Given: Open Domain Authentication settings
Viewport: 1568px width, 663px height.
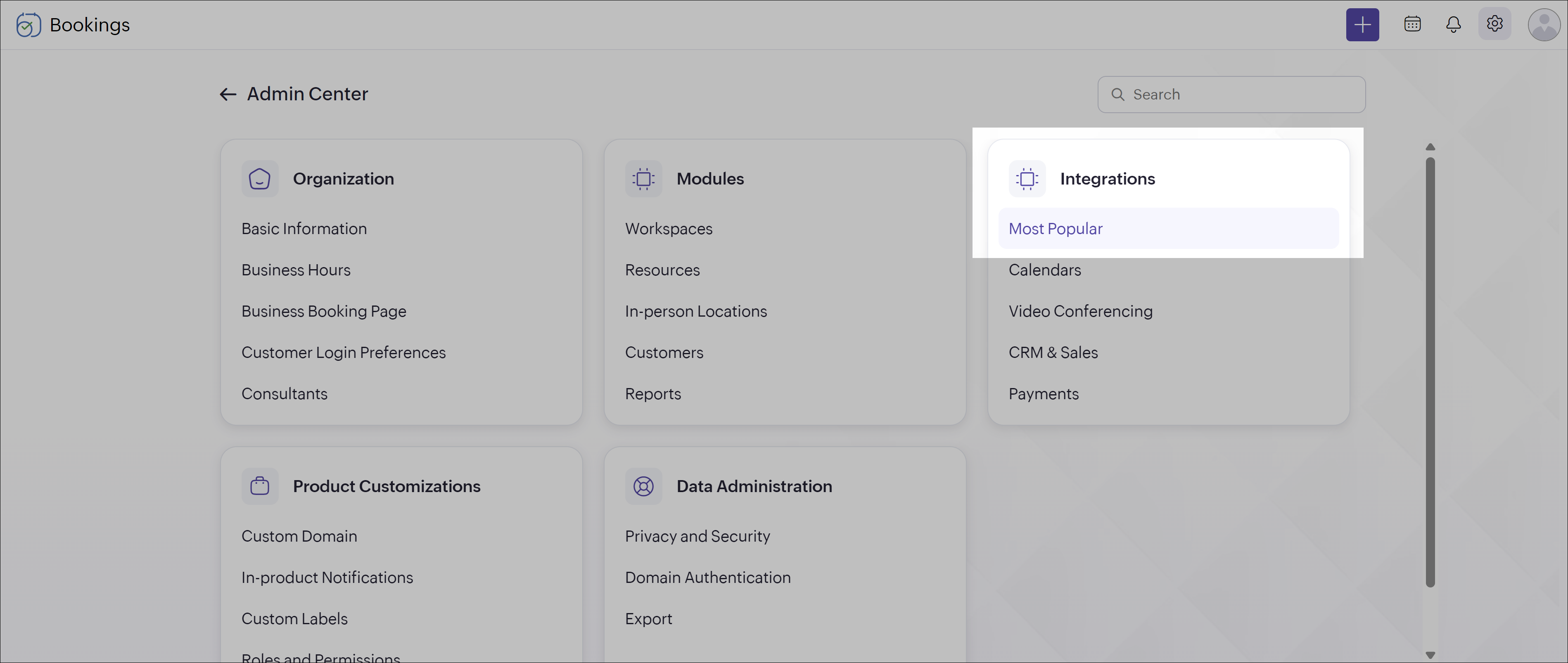Looking at the screenshot, I should tap(708, 577).
